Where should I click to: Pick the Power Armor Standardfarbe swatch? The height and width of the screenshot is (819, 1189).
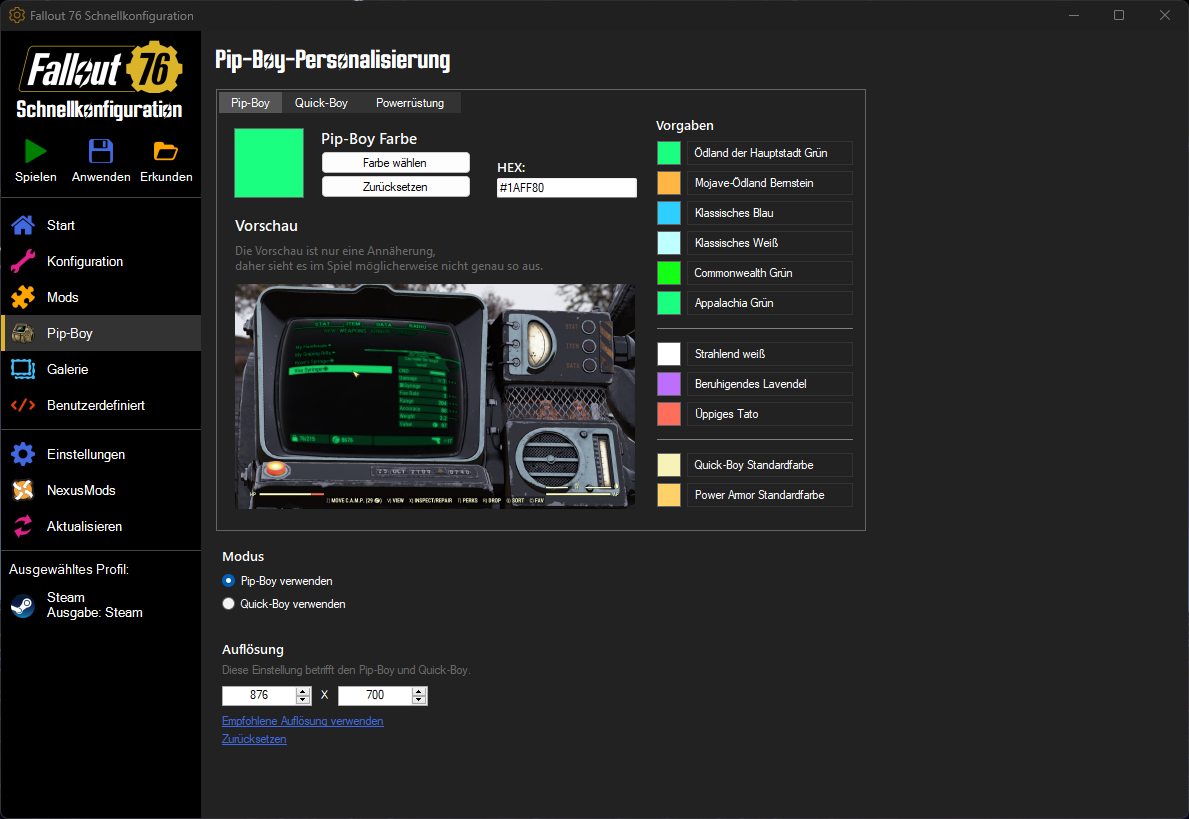669,495
